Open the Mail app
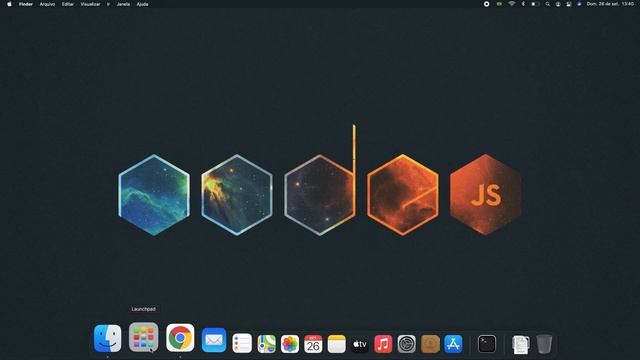640x360 pixels. coord(214,340)
